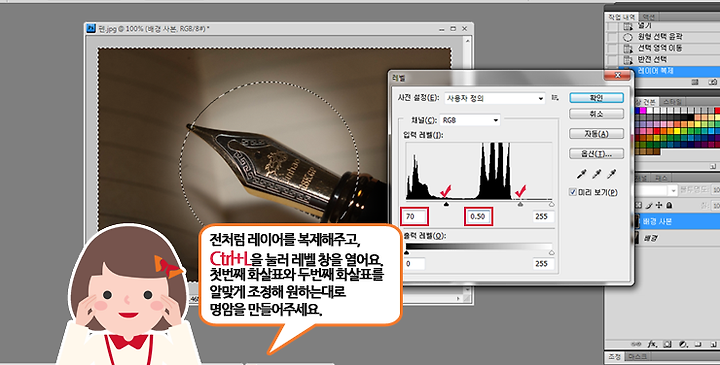Click the midtone input field showing 0.50
This screenshot has width=720, height=365.
(x=478, y=216)
